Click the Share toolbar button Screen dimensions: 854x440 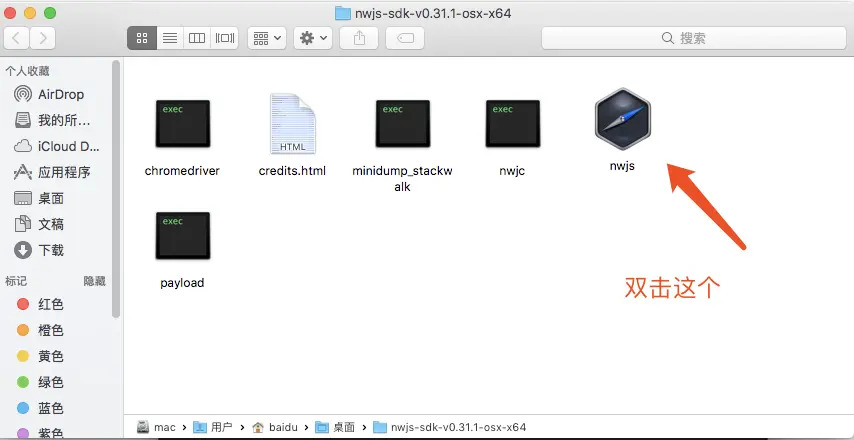click(x=359, y=38)
